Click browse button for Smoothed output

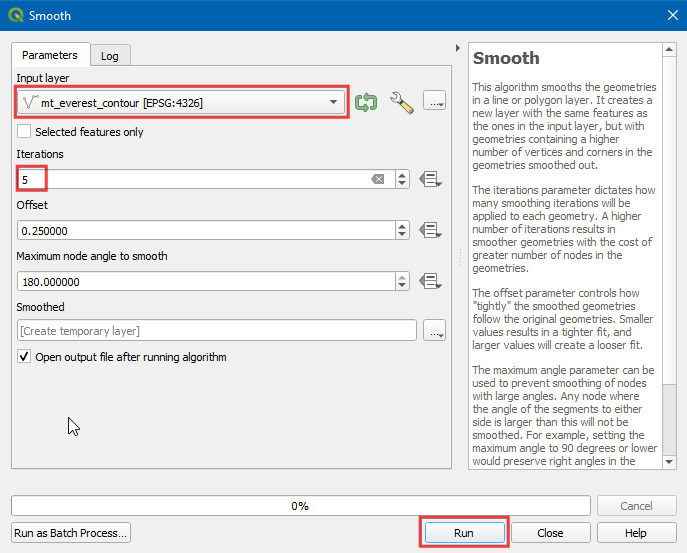click(x=434, y=331)
